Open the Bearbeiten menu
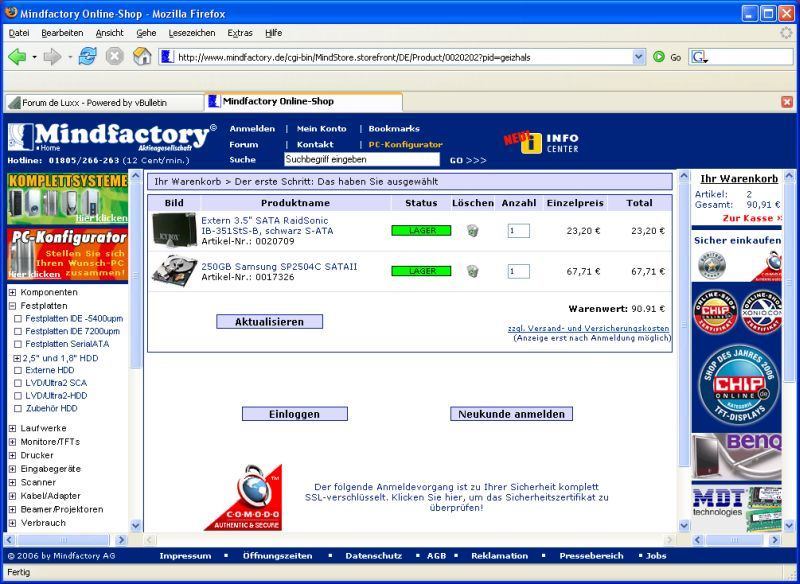This screenshot has width=800, height=584. pyautogui.click(x=62, y=33)
